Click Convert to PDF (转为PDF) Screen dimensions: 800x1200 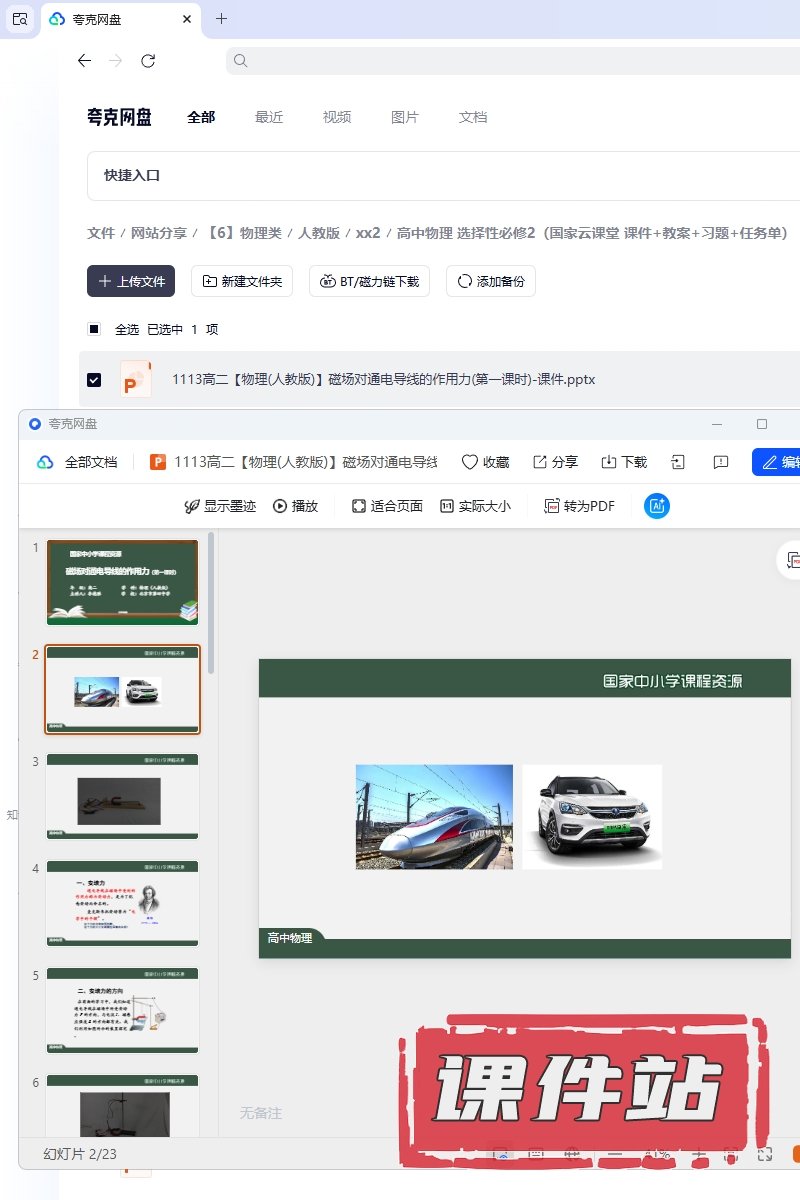(x=579, y=506)
